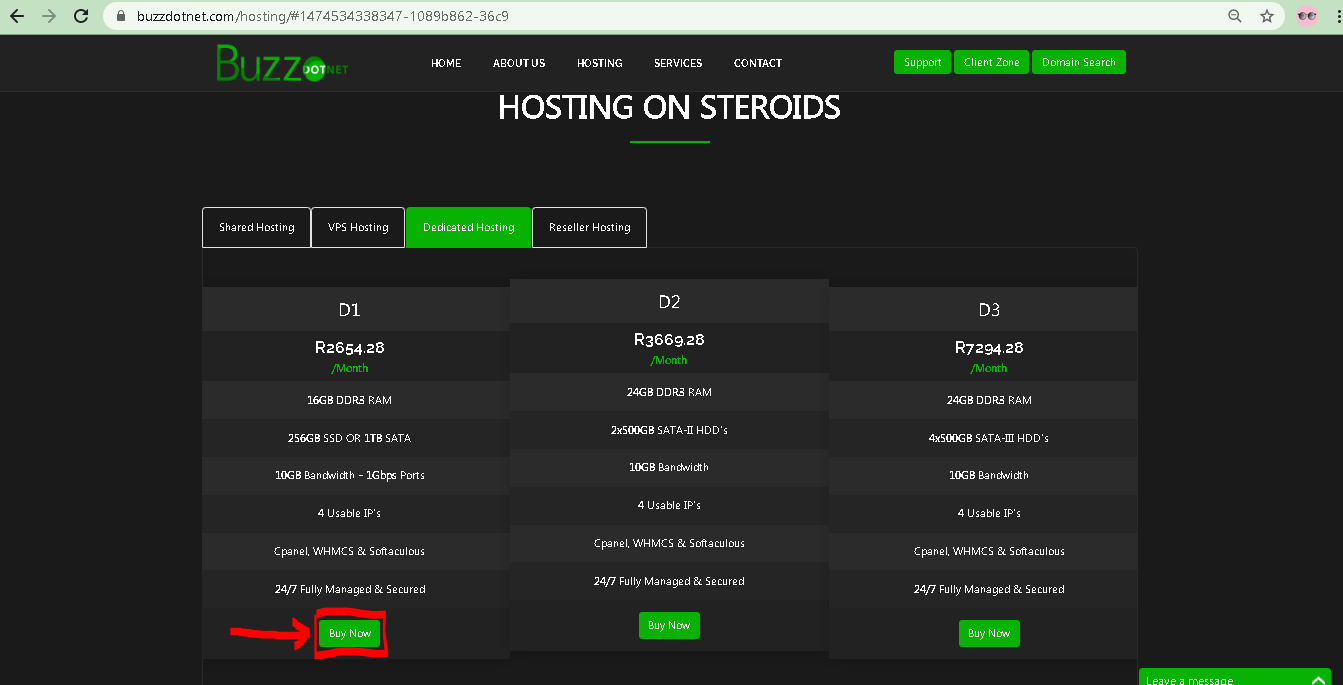Click the padlock site security icon
Screen dimensions: 1343x685
point(122,16)
